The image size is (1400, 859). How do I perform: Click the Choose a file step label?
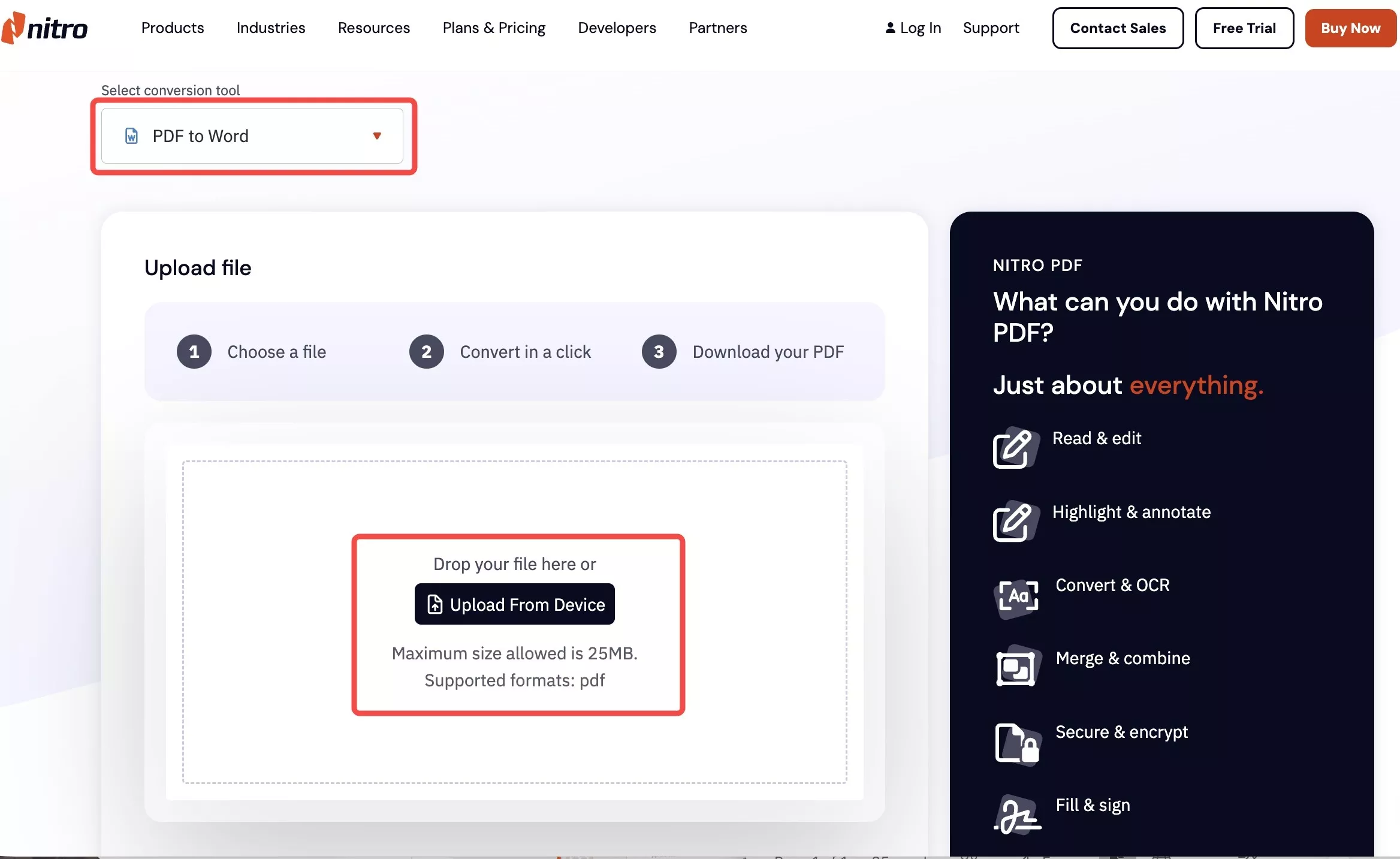[277, 352]
